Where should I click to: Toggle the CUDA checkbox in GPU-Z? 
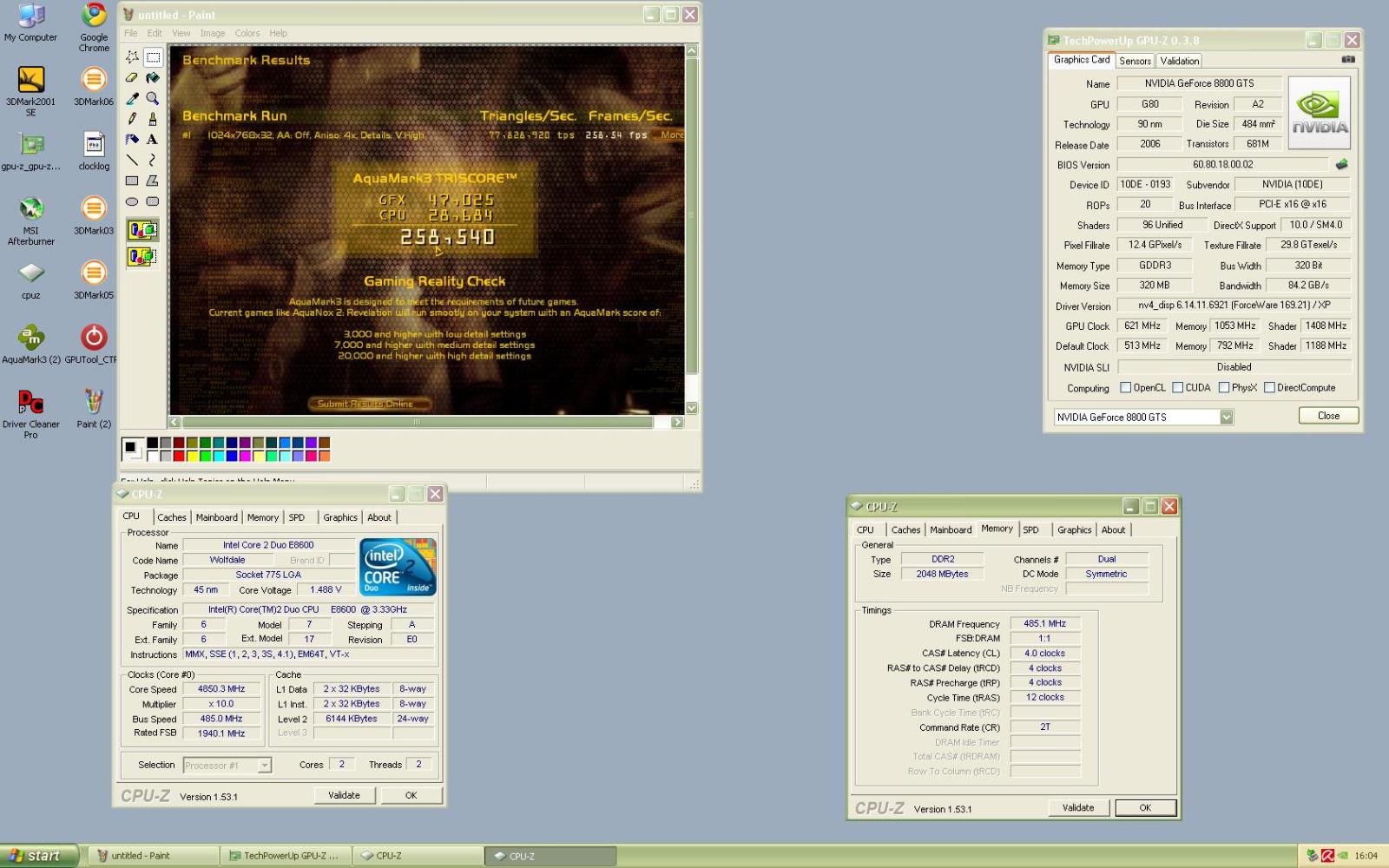[1178, 388]
